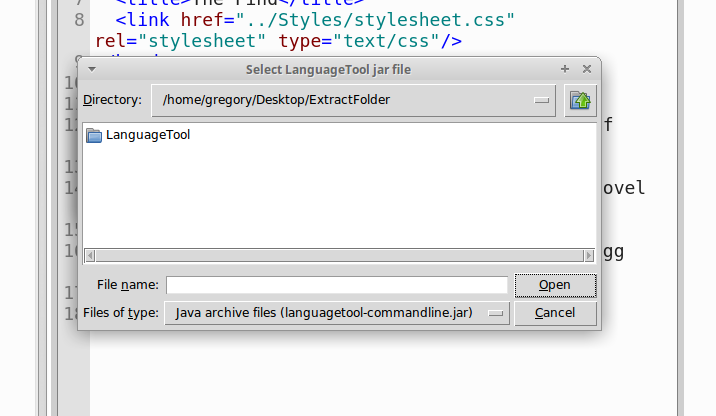Click rel="stylesheet" attribute in code editor
The width and height of the screenshot is (716, 416).
pyautogui.click(x=180, y=41)
